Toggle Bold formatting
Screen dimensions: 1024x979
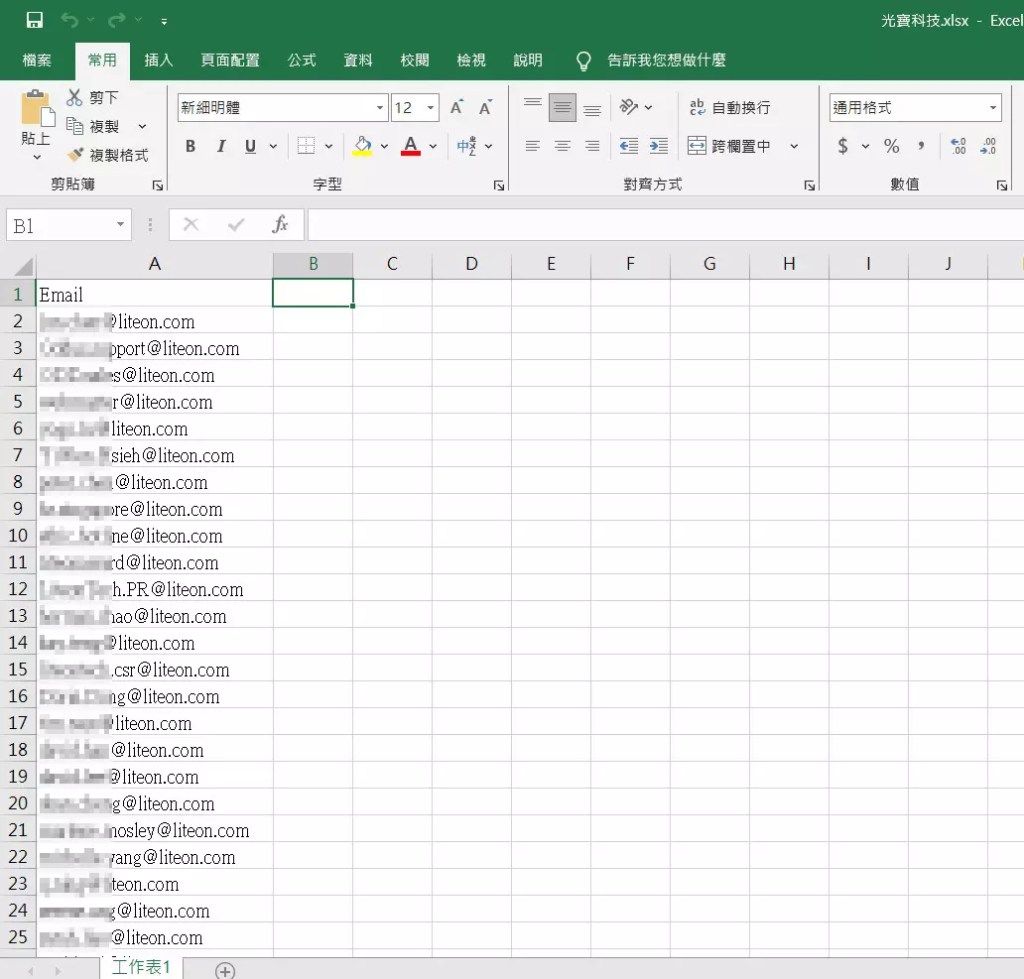[x=190, y=146]
